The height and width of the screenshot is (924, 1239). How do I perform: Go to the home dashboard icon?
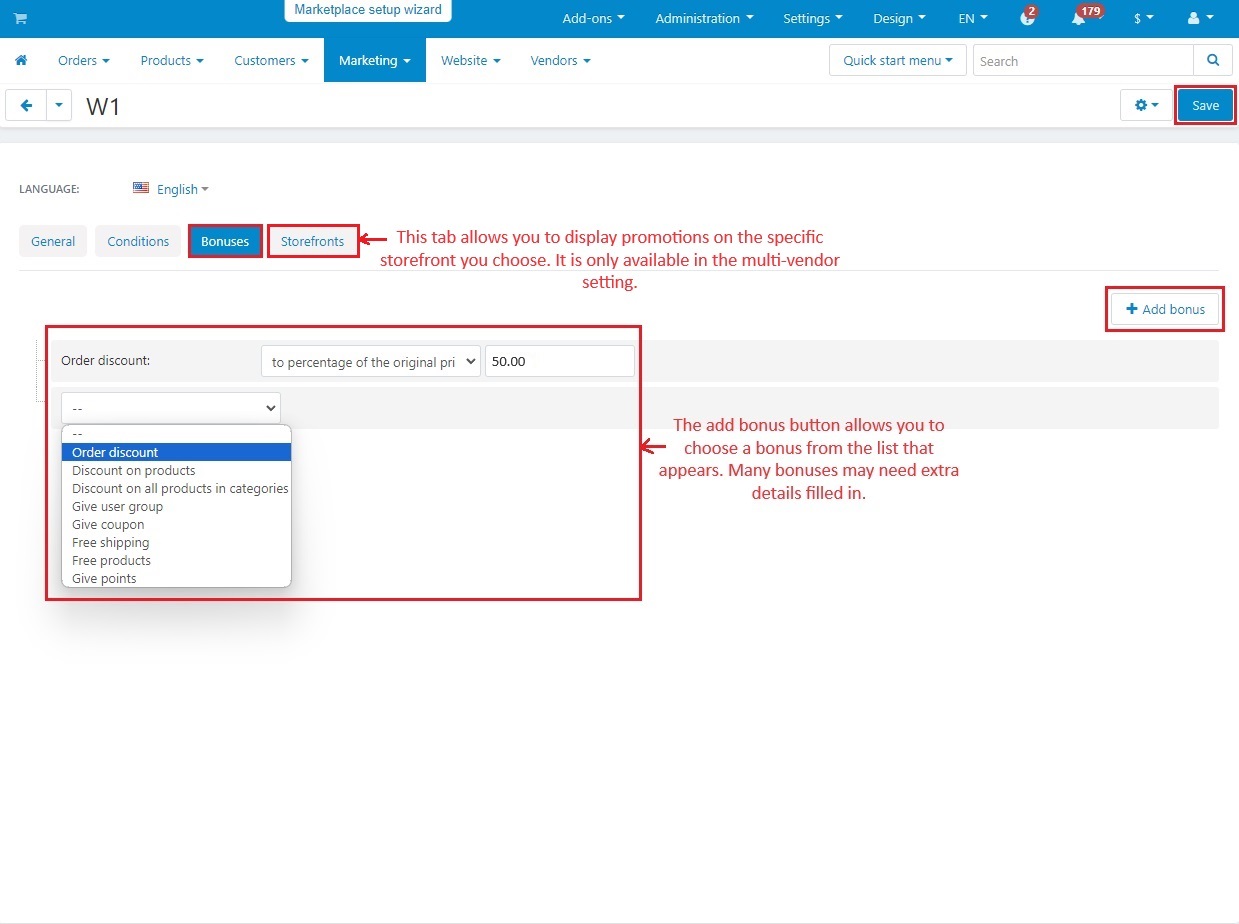coord(21,60)
